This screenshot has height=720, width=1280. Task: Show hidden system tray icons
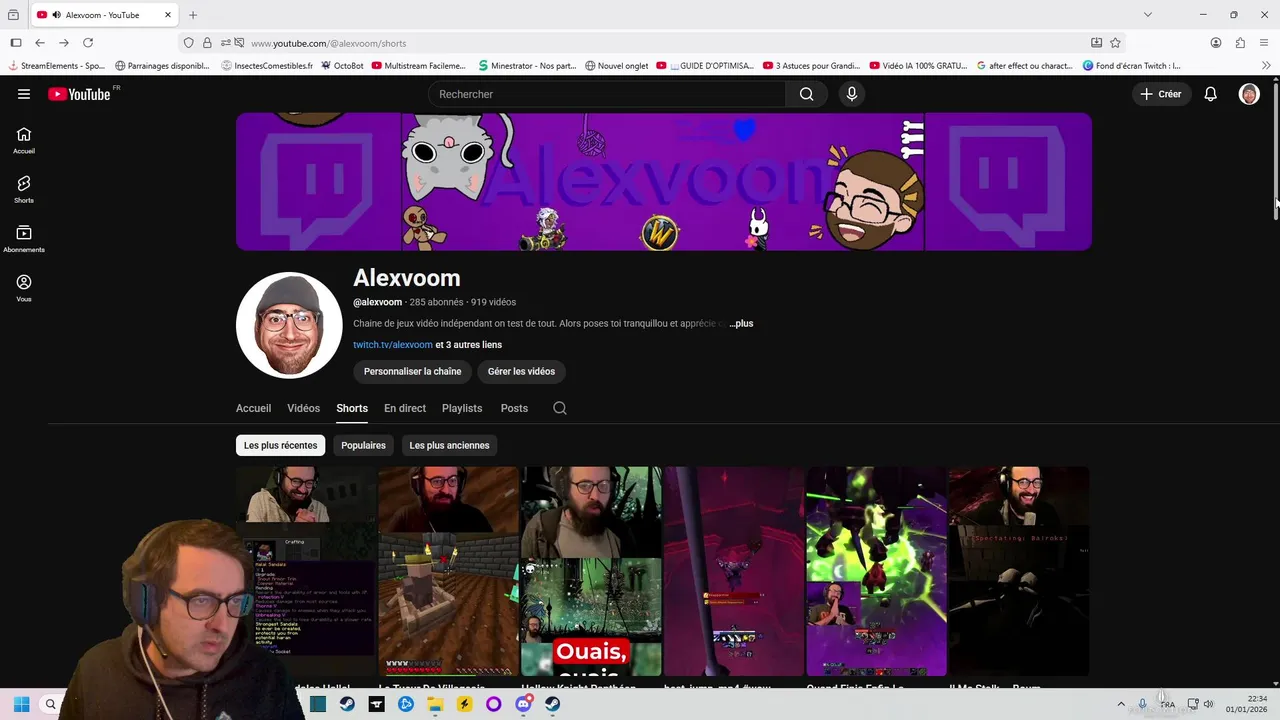(x=1120, y=704)
